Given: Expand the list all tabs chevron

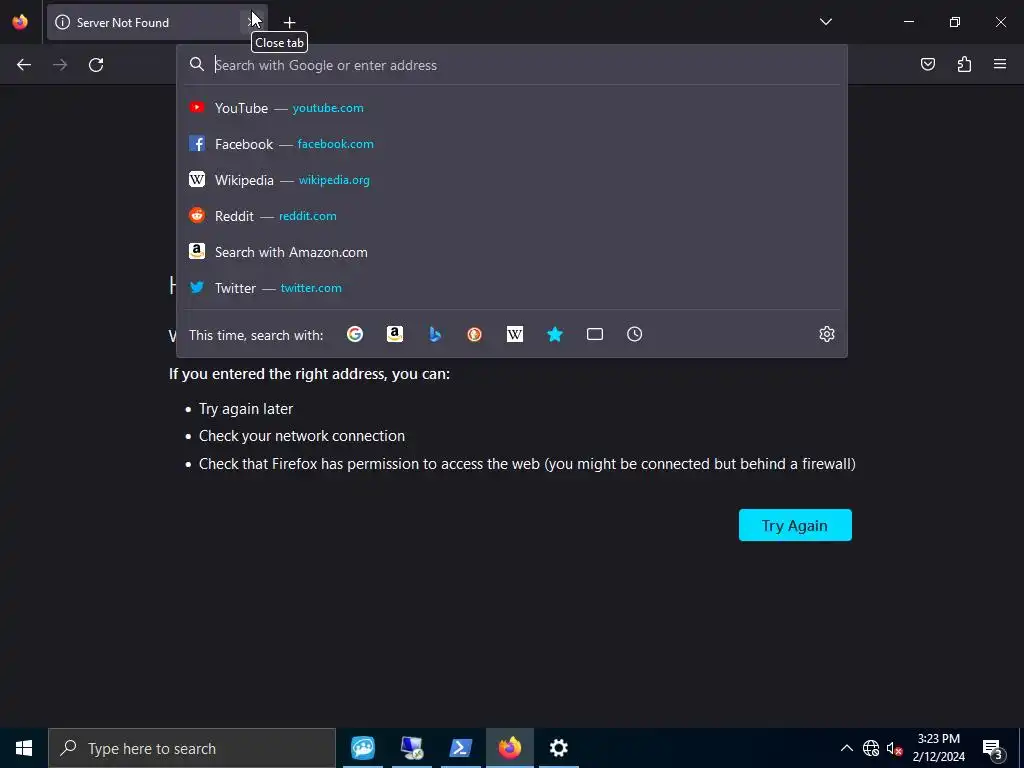Looking at the screenshot, I should click(825, 22).
